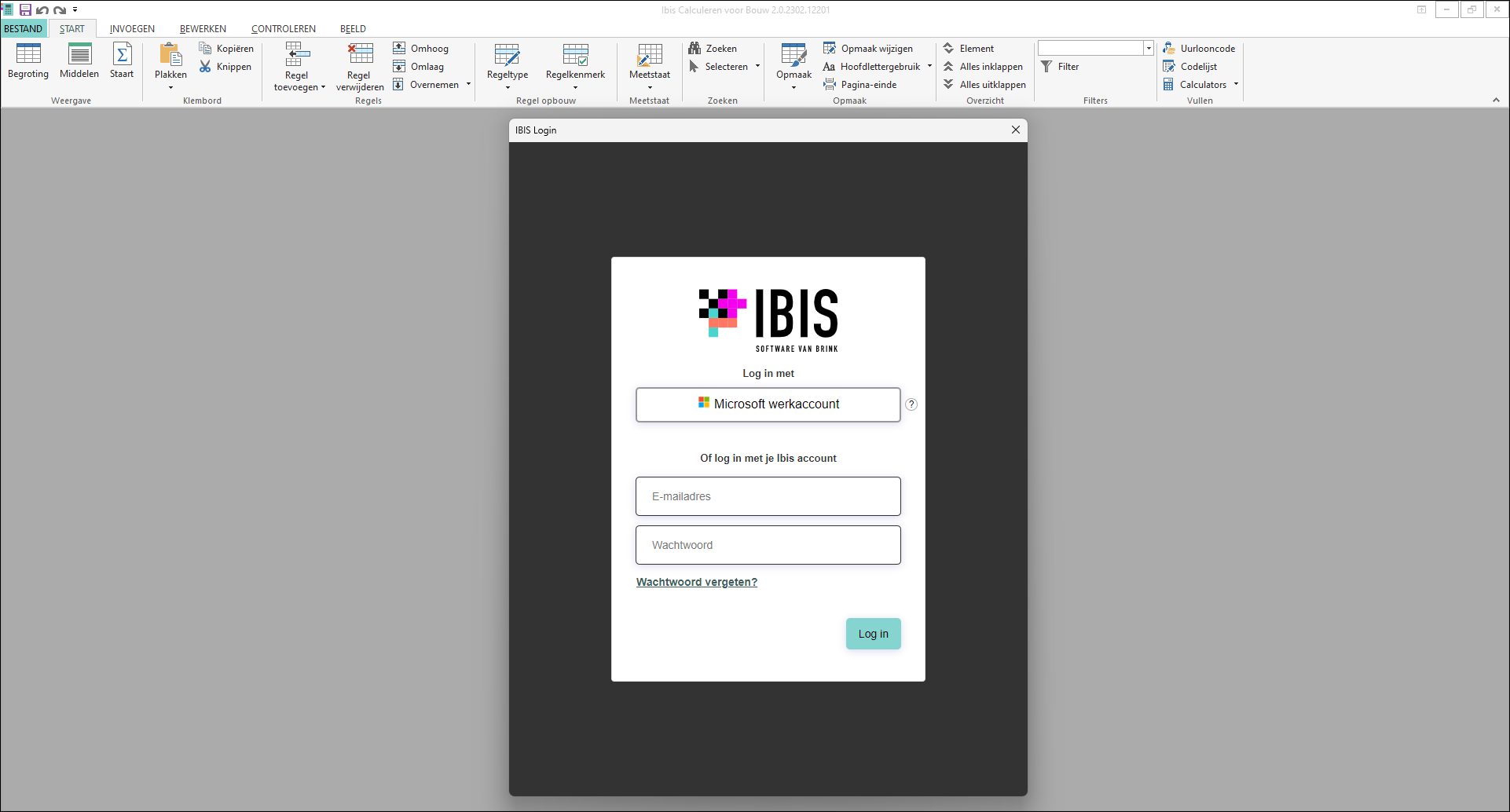Click the Log in button
This screenshot has height=812, width=1510.
(874, 634)
